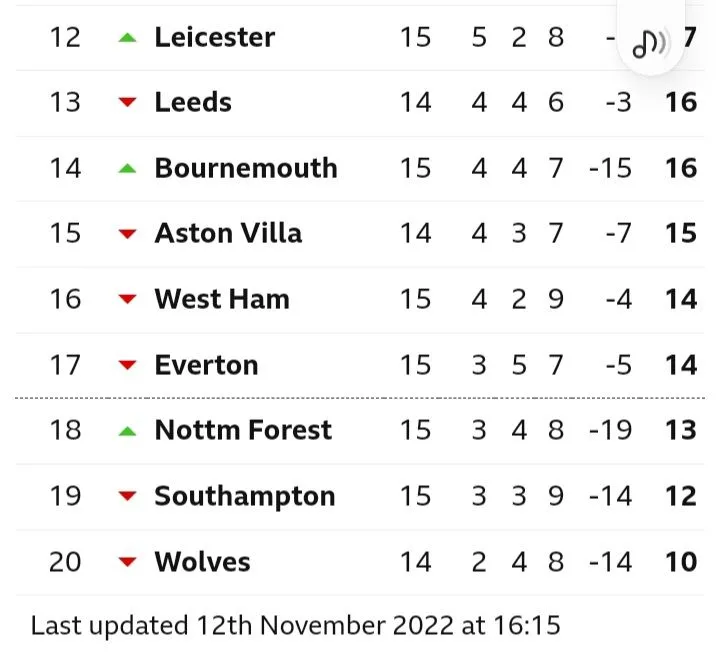Tap the floating audio sound icon
Viewport: 720px width, 667px height.
pyautogui.click(x=653, y=42)
